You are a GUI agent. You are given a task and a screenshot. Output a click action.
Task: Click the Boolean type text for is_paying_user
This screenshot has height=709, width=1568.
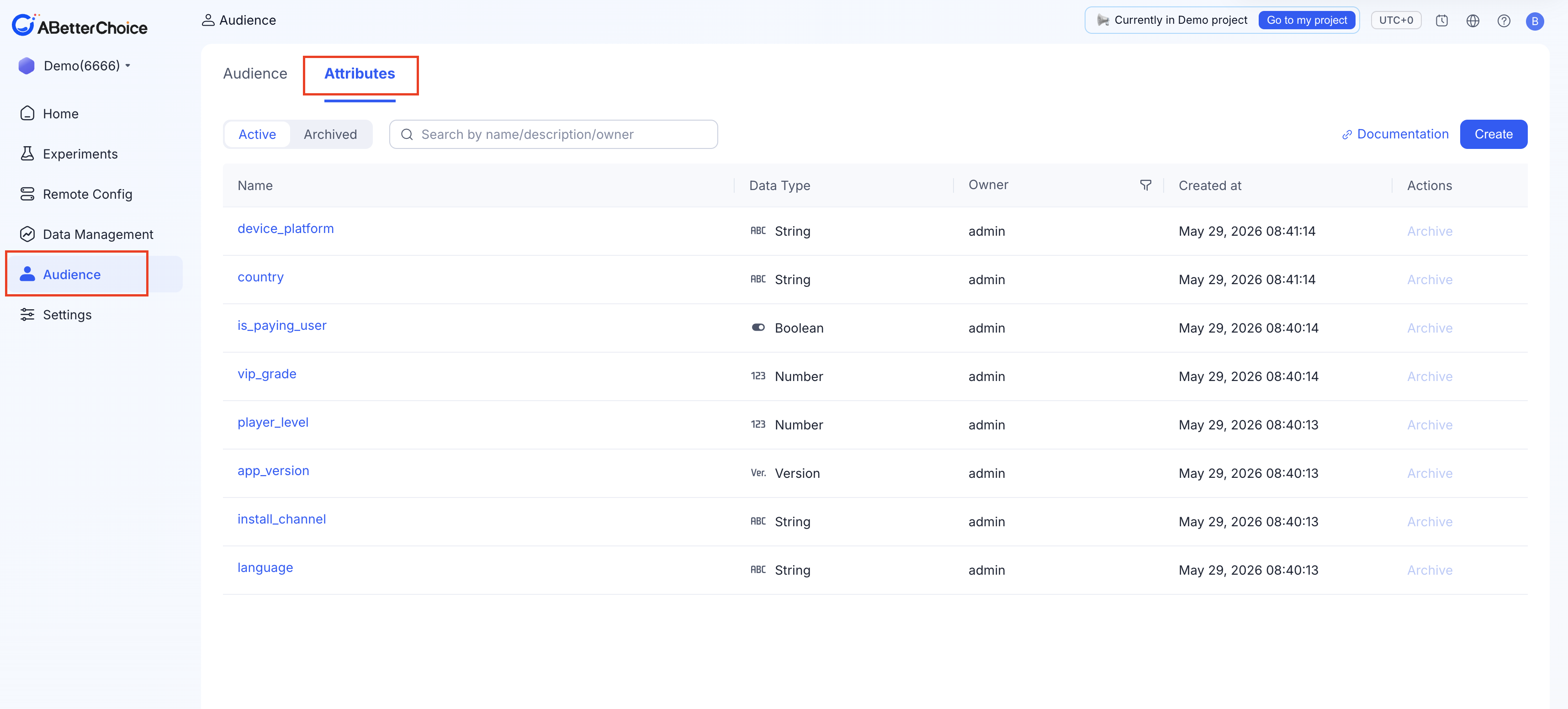[x=799, y=328]
